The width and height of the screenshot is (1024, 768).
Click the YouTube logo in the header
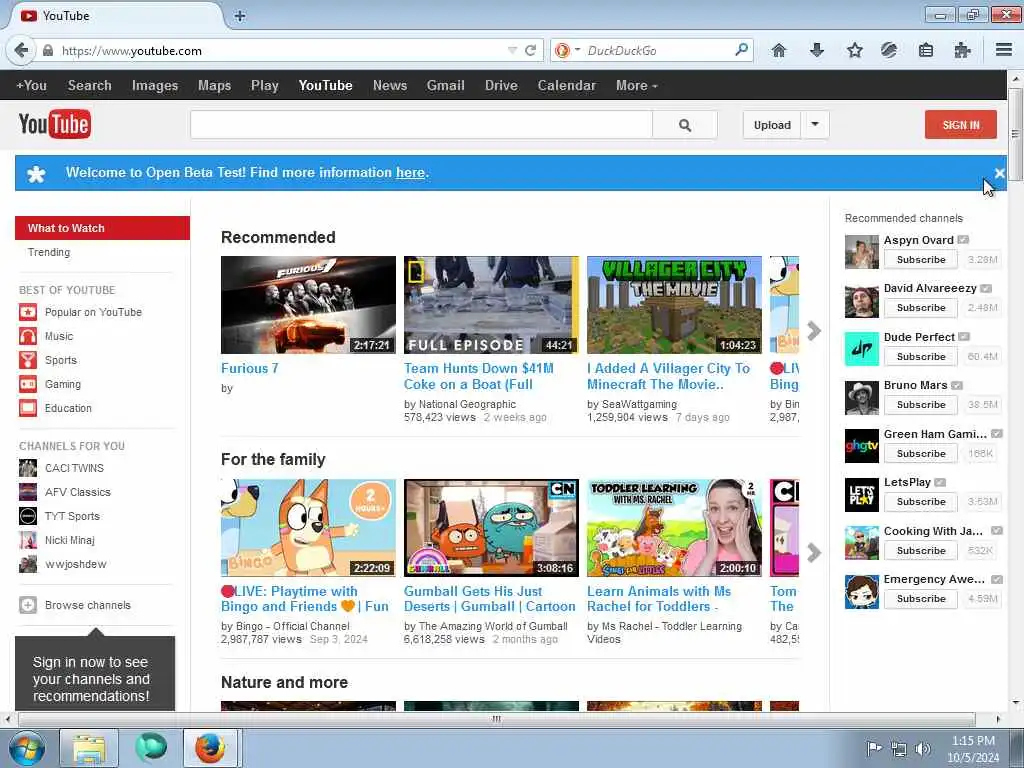pyautogui.click(x=55, y=124)
